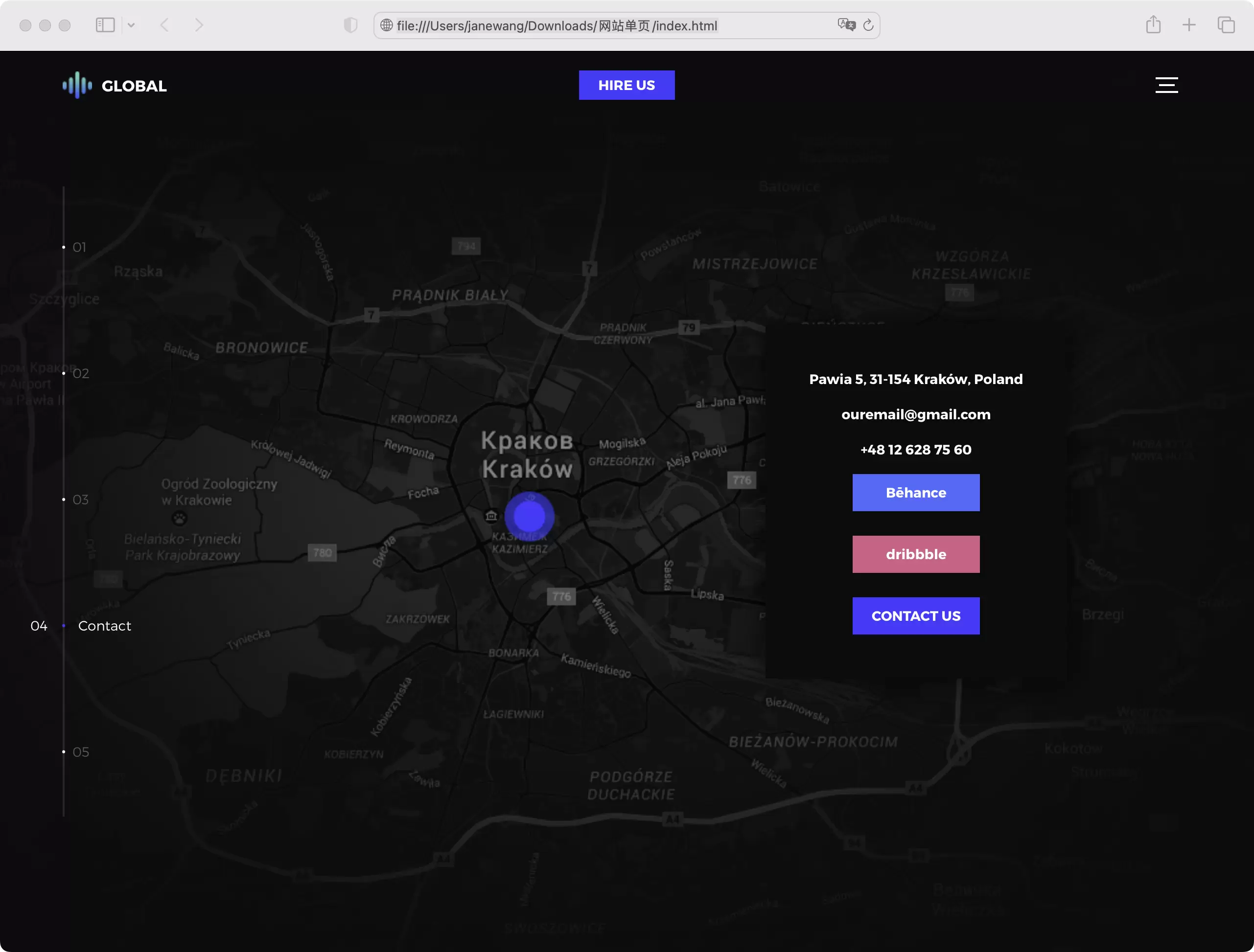This screenshot has height=952, width=1254.
Task: Open the hamburger menu icon
Action: pyautogui.click(x=1167, y=85)
